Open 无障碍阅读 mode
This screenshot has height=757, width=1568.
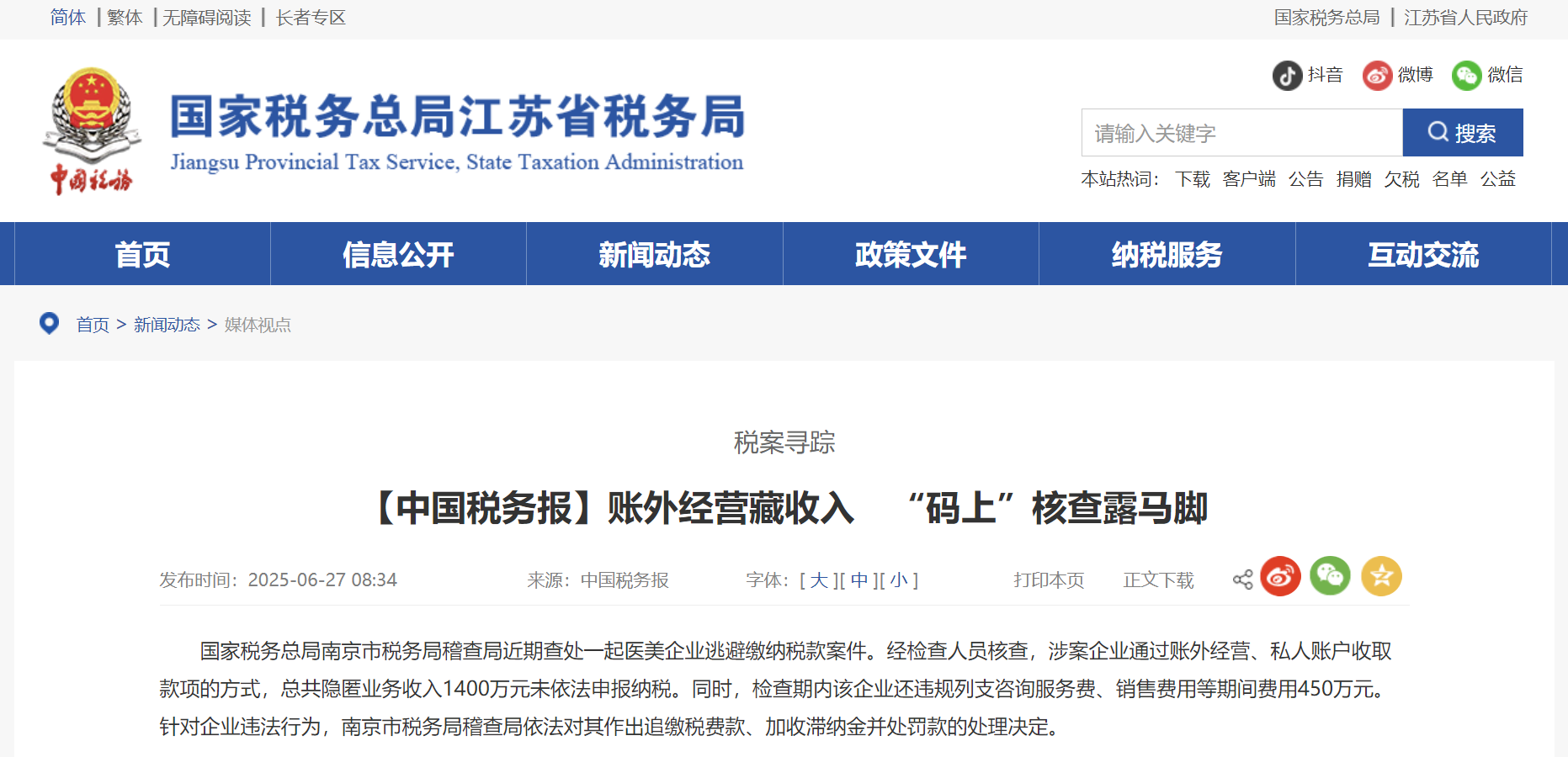coord(207,18)
